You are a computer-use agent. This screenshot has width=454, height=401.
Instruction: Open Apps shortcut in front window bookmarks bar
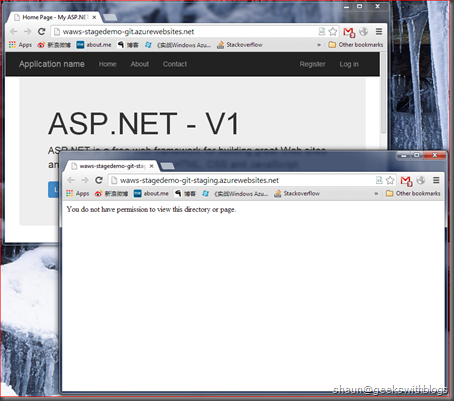coord(78,193)
